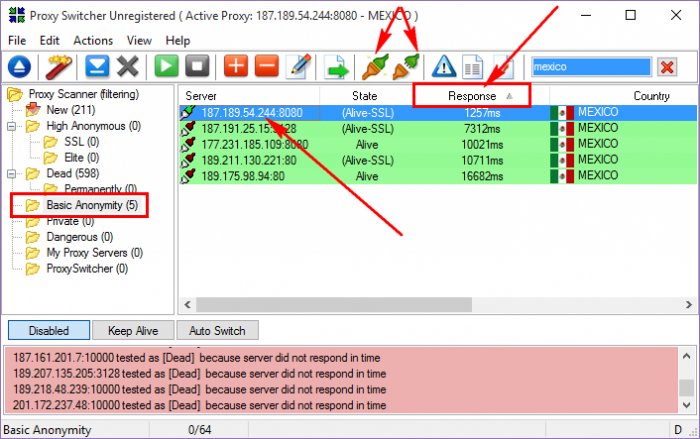This screenshot has height=439, width=700.
Task: Select the SSL (0) folder
Action: [x=81, y=142]
